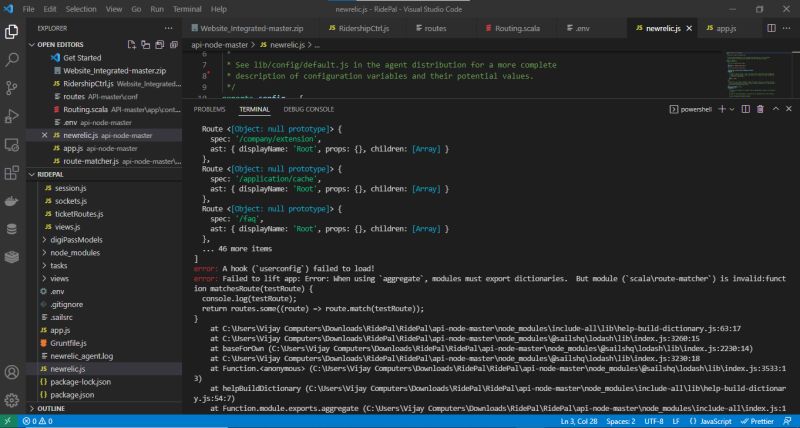This screenshot has height=428, width=800.
Task: Open the Search view in activity bar
Action: [x=11, y=60]
